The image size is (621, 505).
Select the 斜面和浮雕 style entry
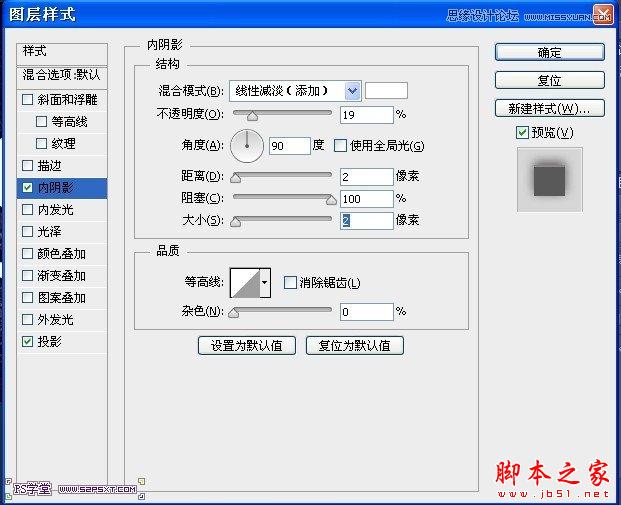tap(67, 99)
